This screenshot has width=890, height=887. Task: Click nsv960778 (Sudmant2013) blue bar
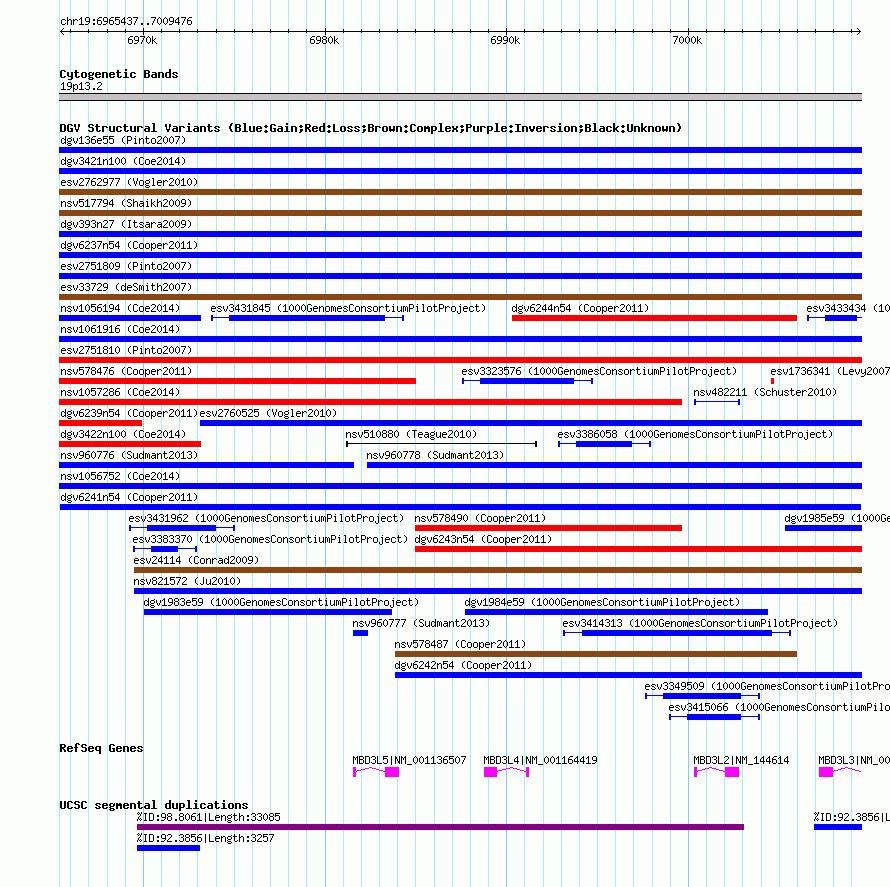(614, 465)
